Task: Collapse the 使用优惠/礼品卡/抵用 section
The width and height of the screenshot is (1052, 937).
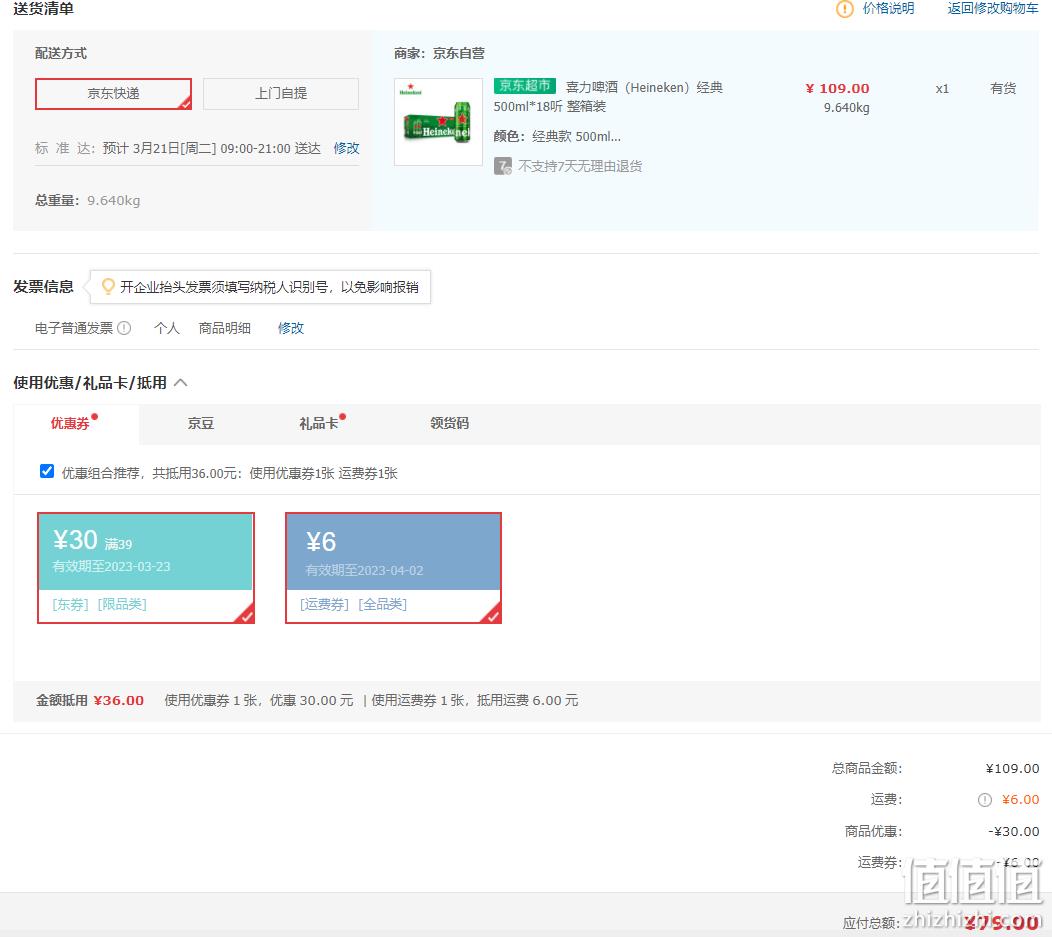Action: pyautogui.click(x=180, y=382)
